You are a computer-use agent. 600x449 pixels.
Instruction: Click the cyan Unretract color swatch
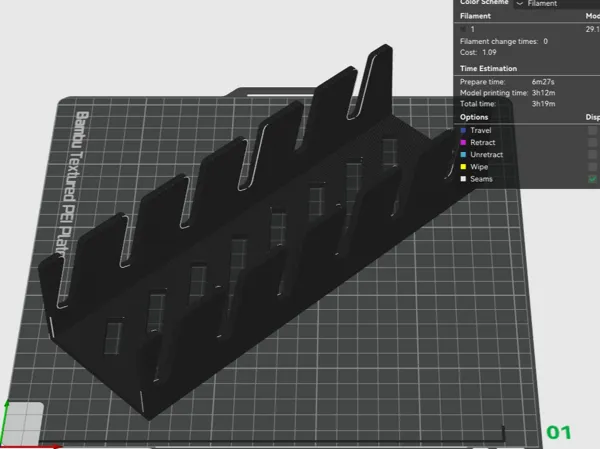[x=463, y=155]
